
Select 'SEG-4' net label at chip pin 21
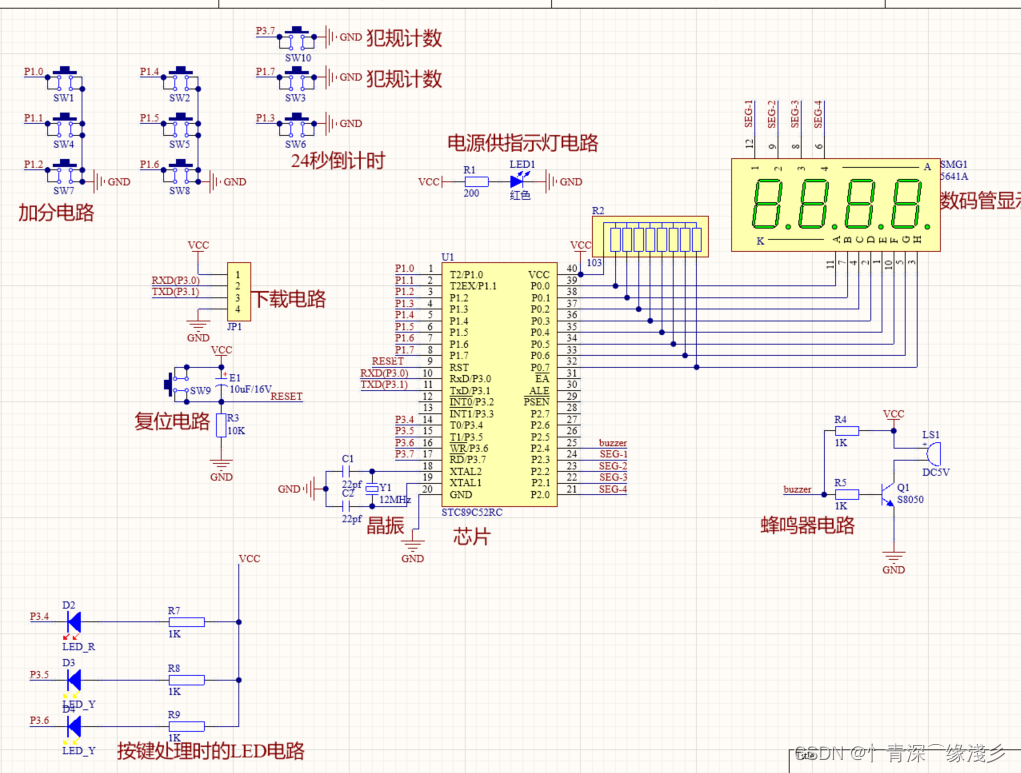click(613, 489)
